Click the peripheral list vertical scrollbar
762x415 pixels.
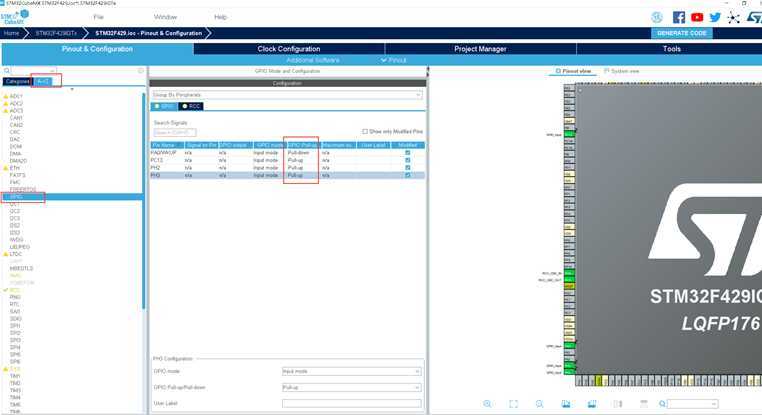pyautogui.click(x=144, y=200)
